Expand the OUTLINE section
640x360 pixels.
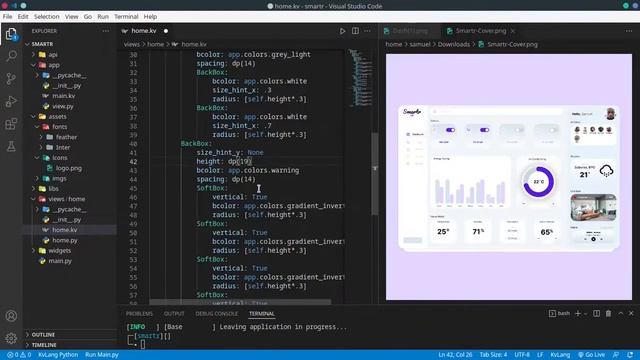(43, 335)
